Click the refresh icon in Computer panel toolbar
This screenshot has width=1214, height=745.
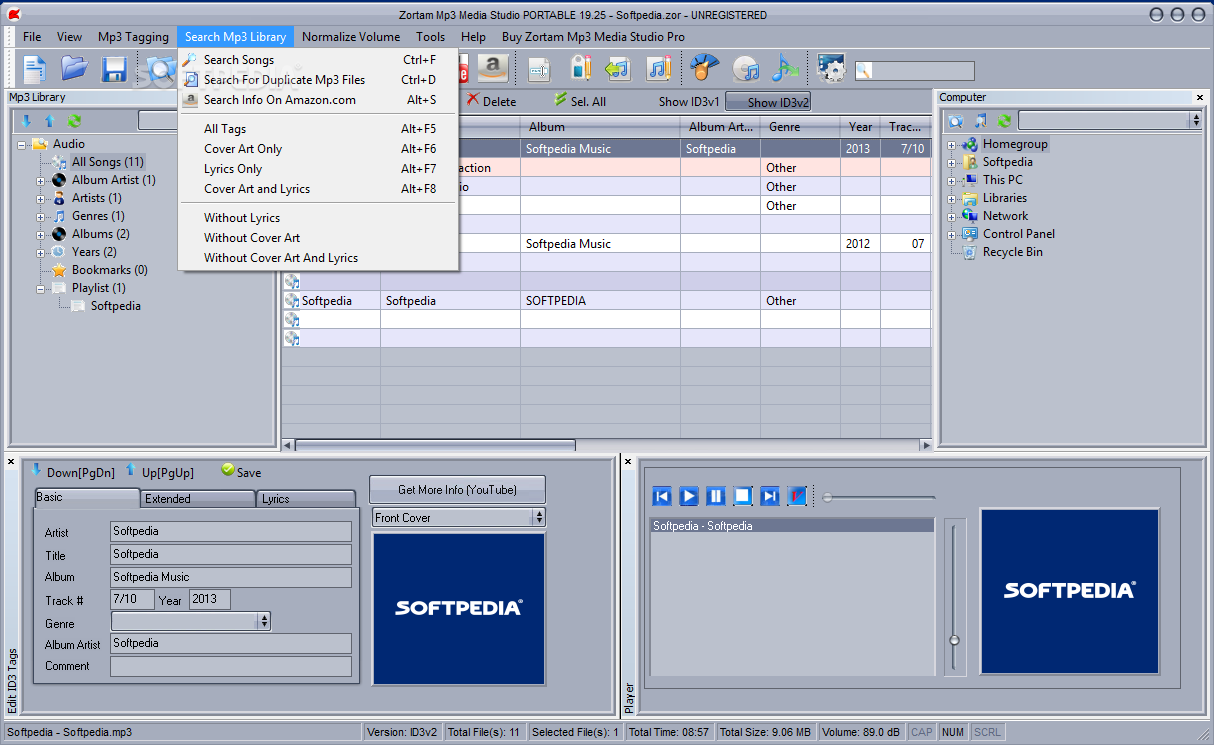pyautogui.click(x=1005, y=121)
